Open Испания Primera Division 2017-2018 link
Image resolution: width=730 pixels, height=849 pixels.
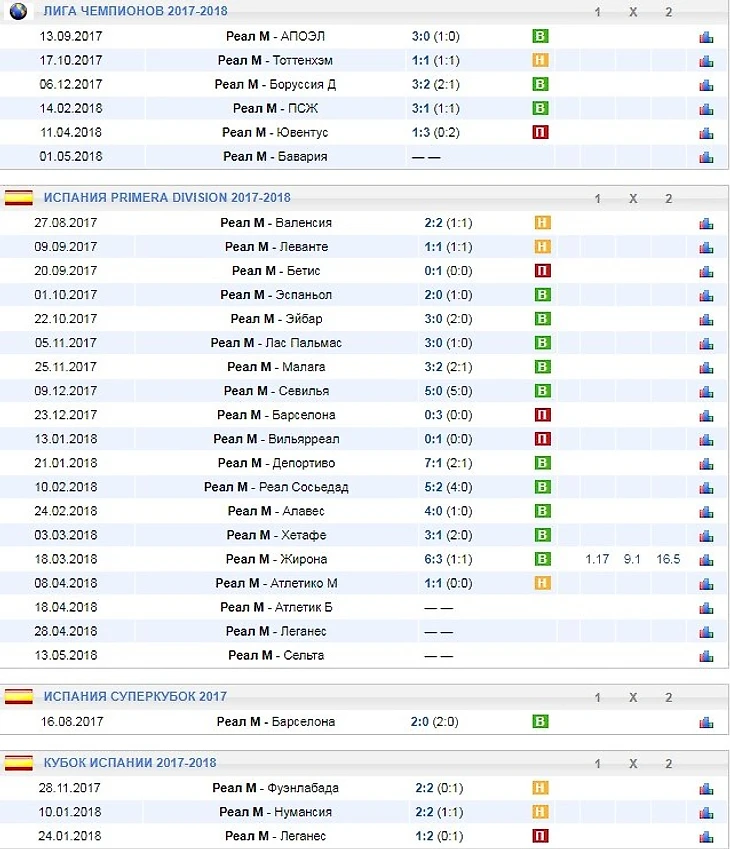point(167,198)
